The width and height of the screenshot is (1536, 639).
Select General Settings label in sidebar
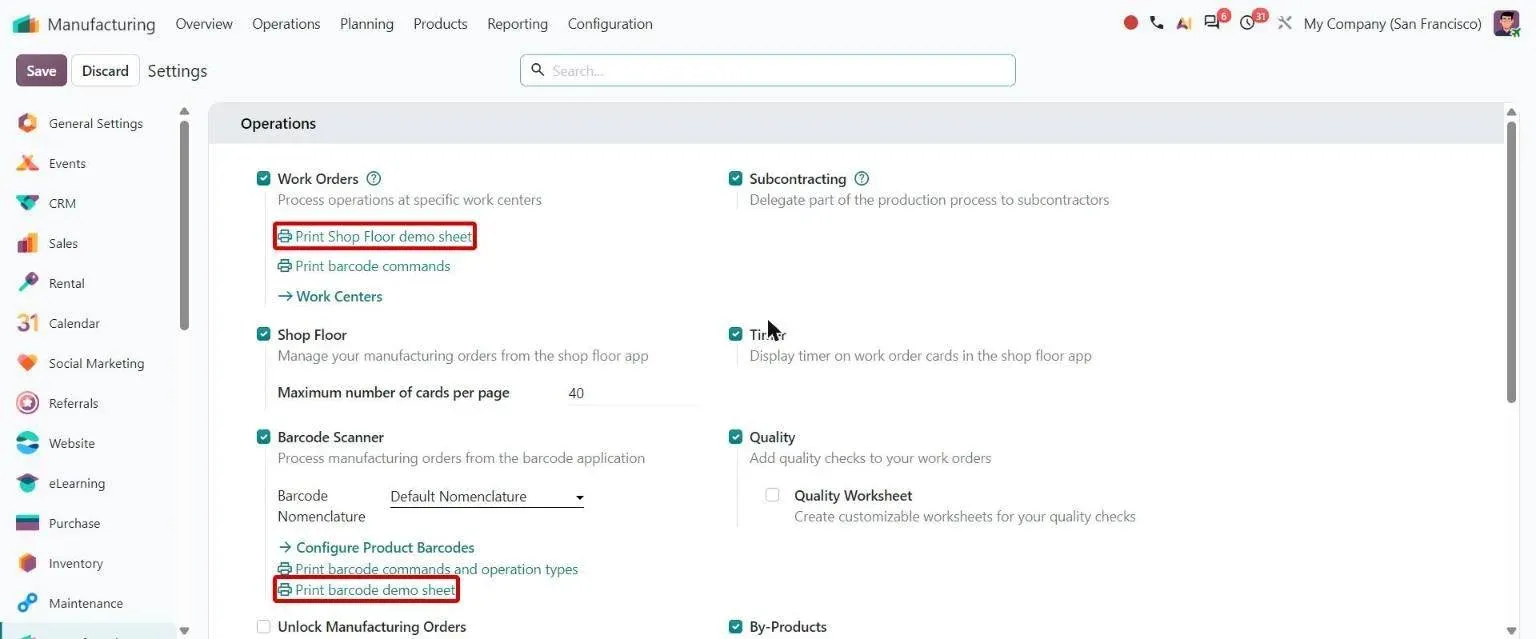tap(96, 123)
